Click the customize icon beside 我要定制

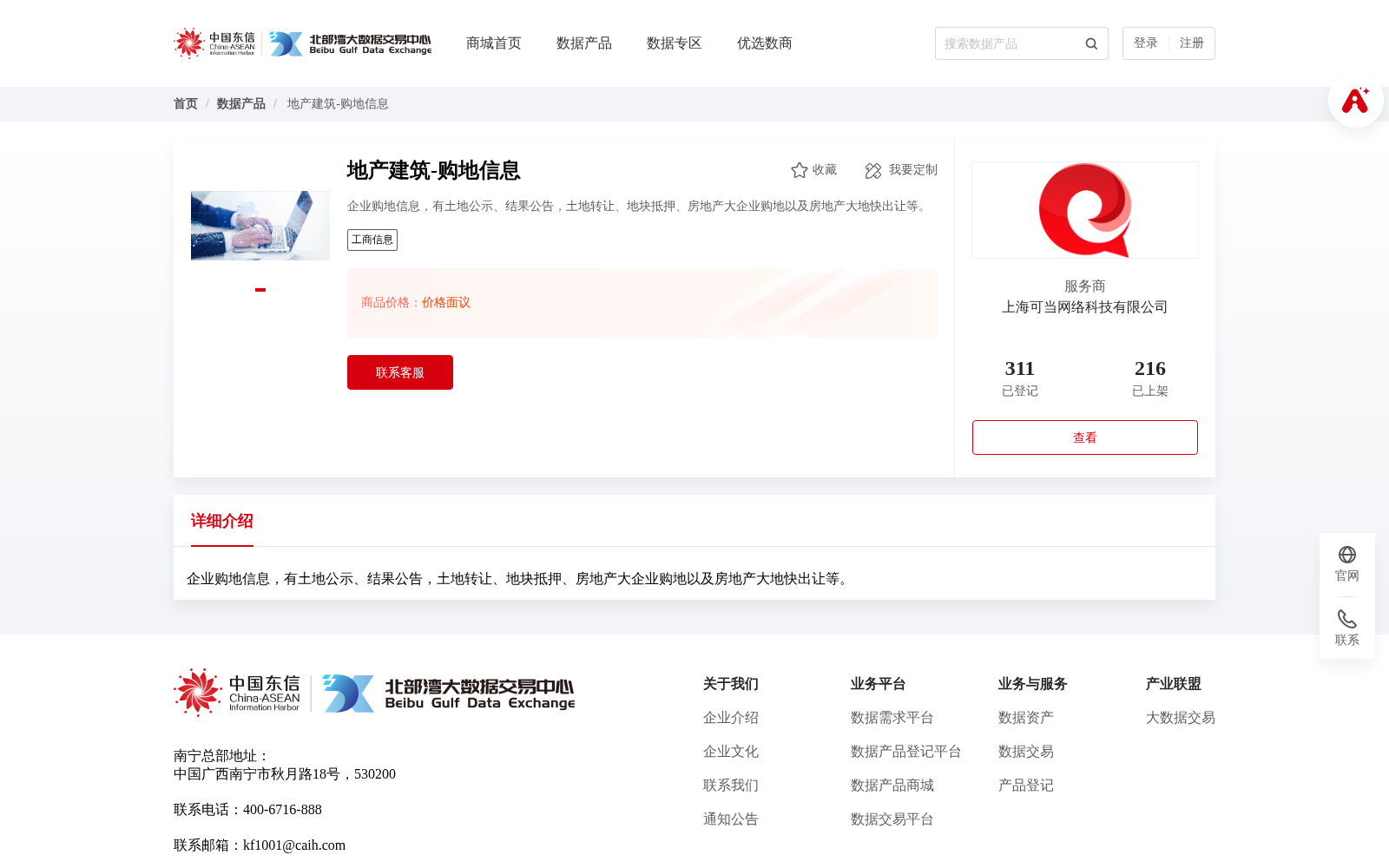click(873, 171)
